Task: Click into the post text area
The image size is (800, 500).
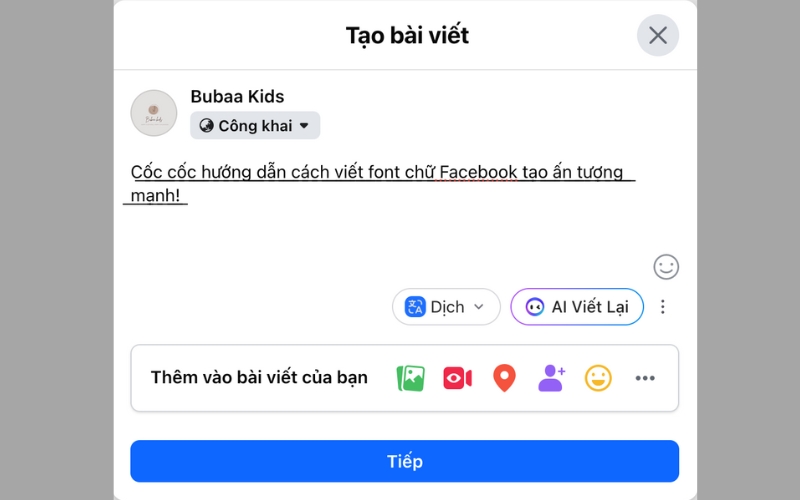Action: [x=400, y=220]
